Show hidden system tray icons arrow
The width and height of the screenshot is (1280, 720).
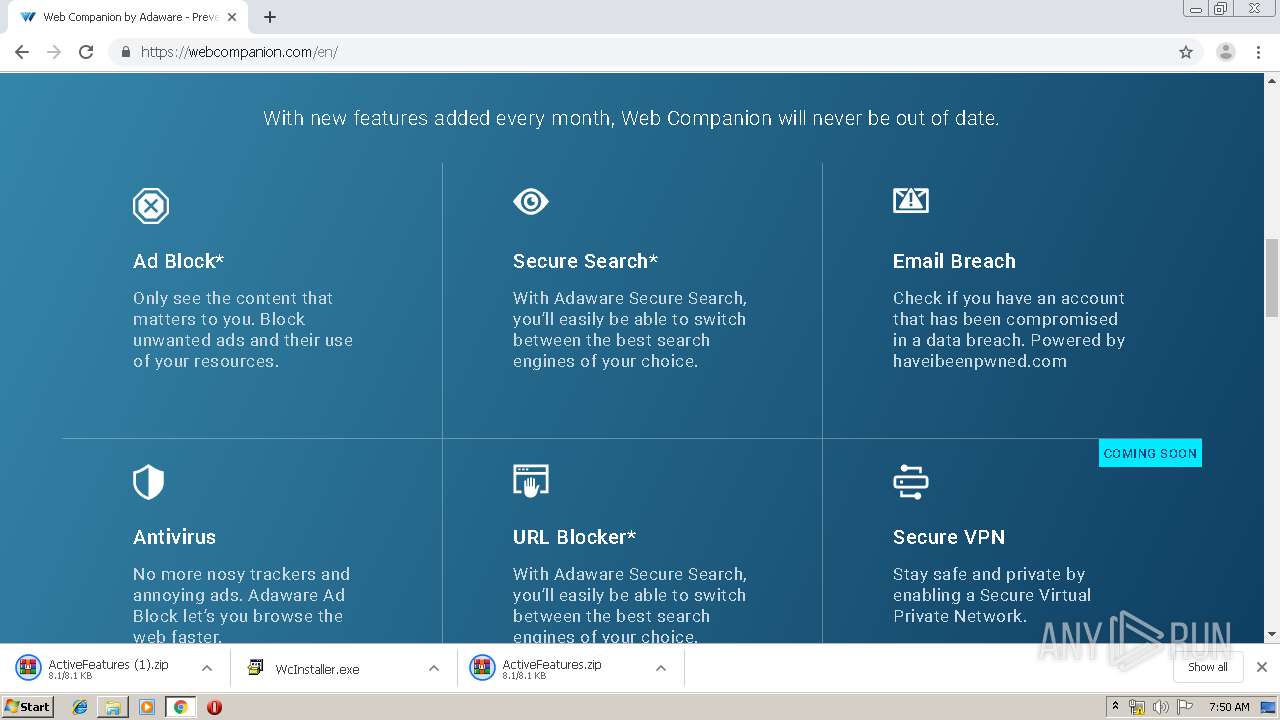[1115, 707]
